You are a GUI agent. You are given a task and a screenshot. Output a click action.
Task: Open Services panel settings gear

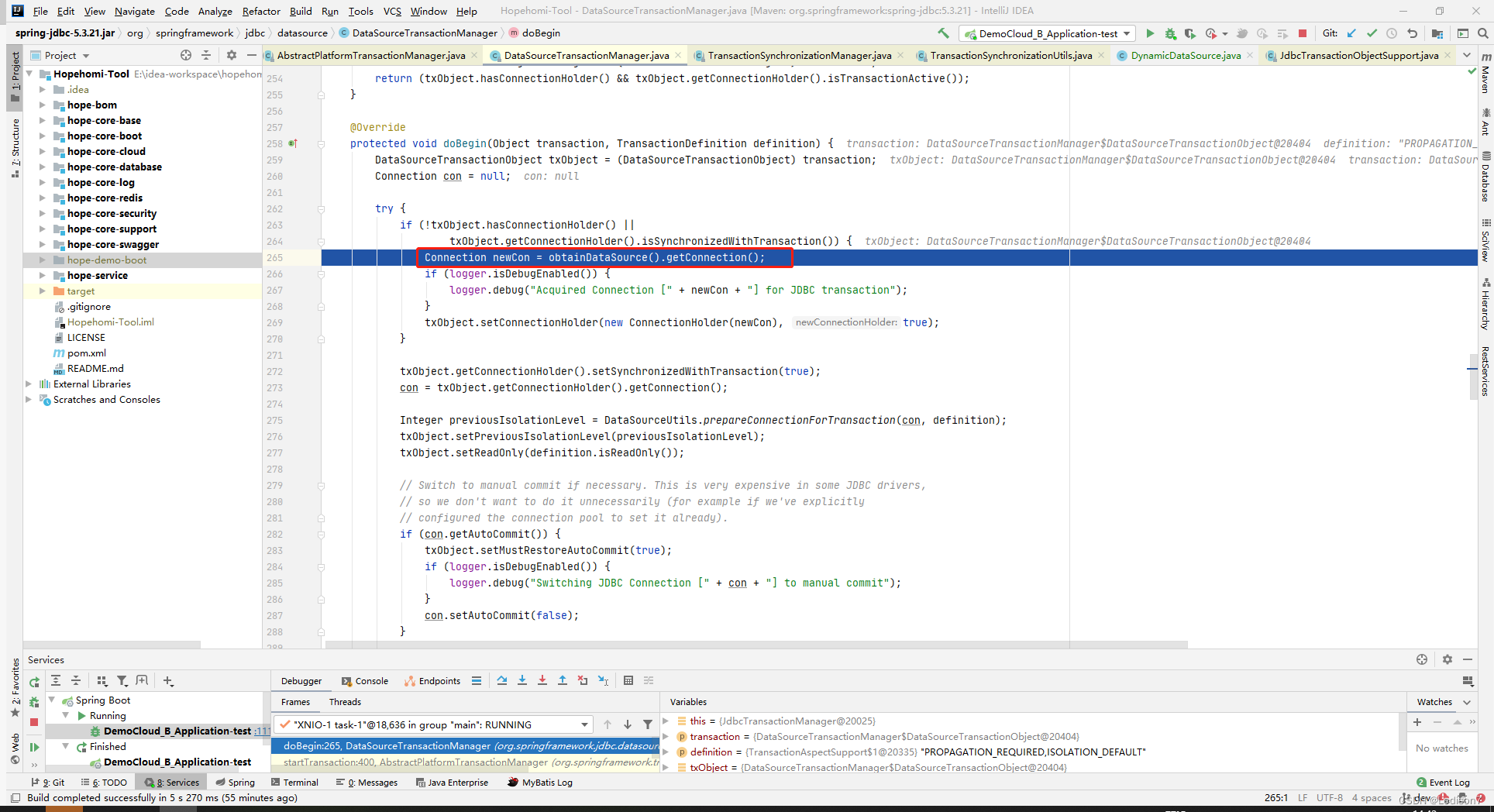click(1448, 659)
